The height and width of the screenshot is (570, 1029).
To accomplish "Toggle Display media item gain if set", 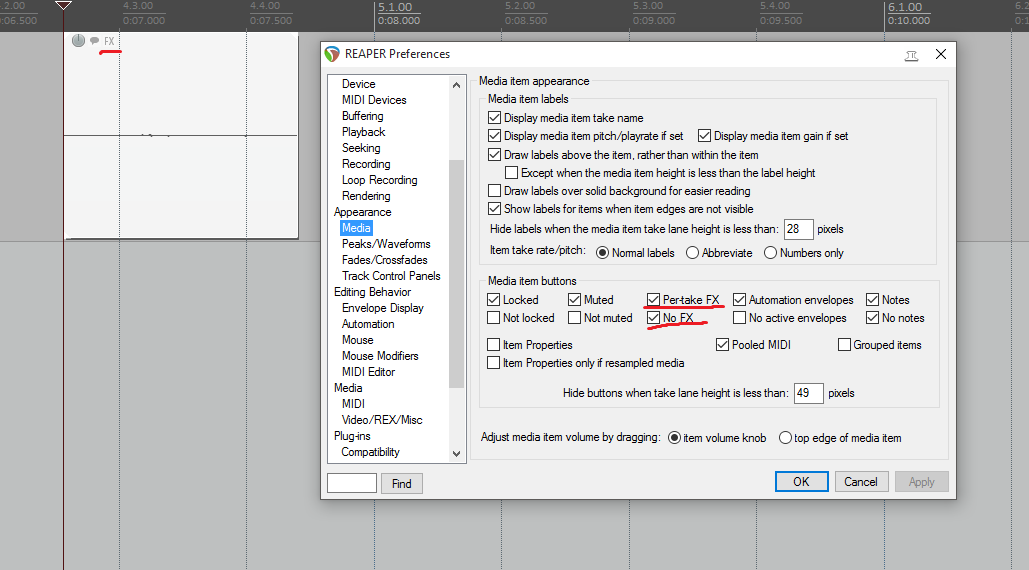I will [x=705, y=136].
